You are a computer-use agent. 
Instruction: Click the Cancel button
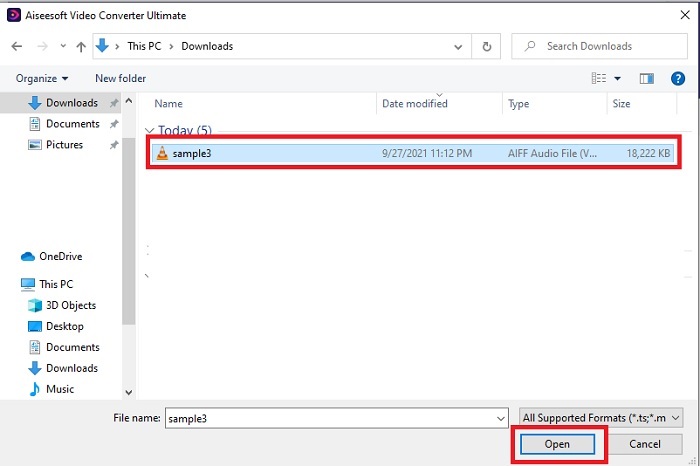[645, 444]
